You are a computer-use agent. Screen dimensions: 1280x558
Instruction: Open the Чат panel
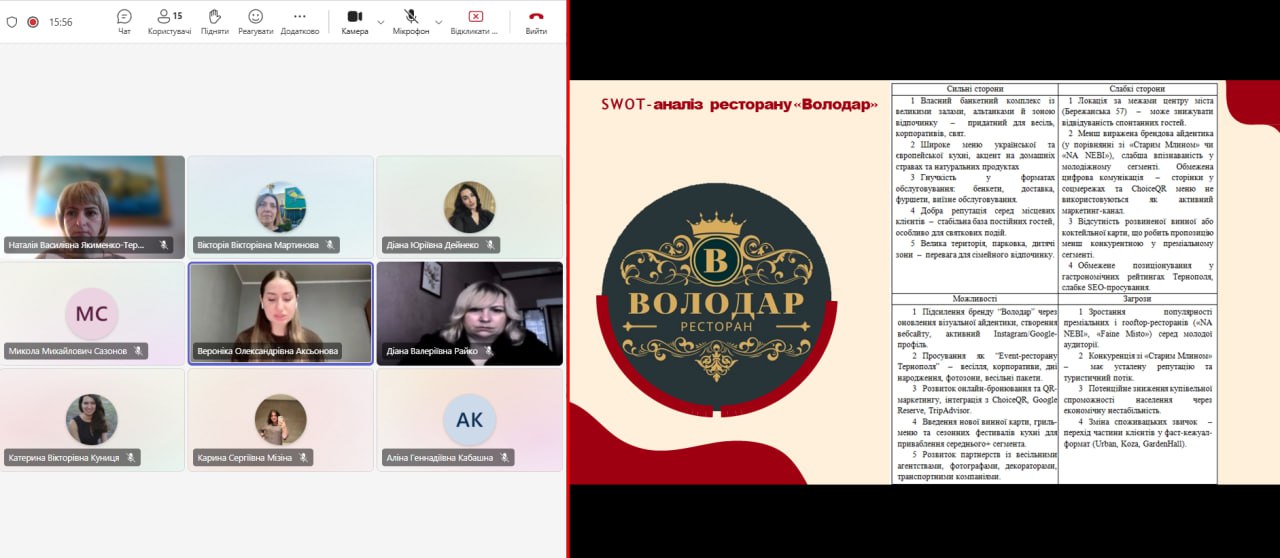[x=124, y=22]
